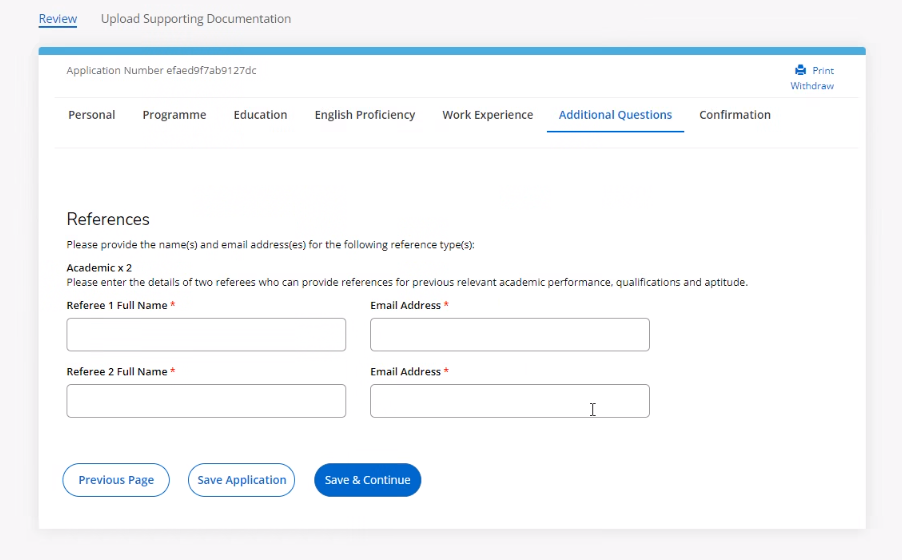Switch to English Proficiency tab

coord(365,115)
